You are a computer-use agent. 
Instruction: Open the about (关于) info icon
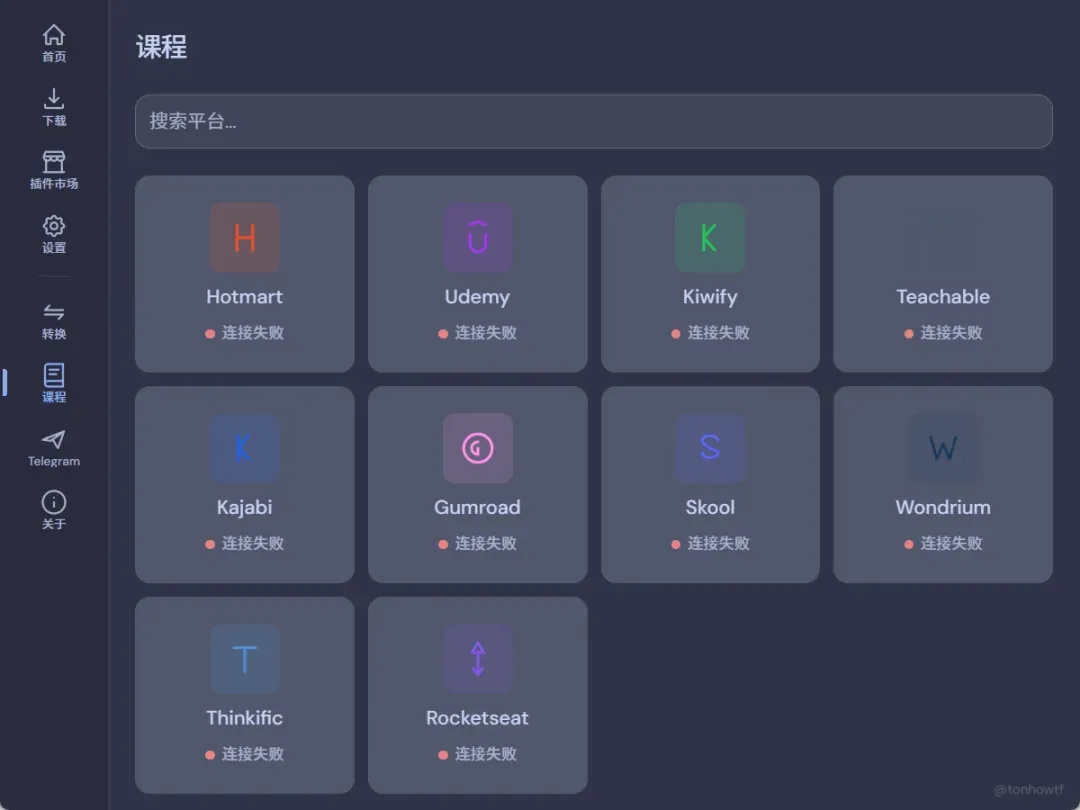(54, 502)
